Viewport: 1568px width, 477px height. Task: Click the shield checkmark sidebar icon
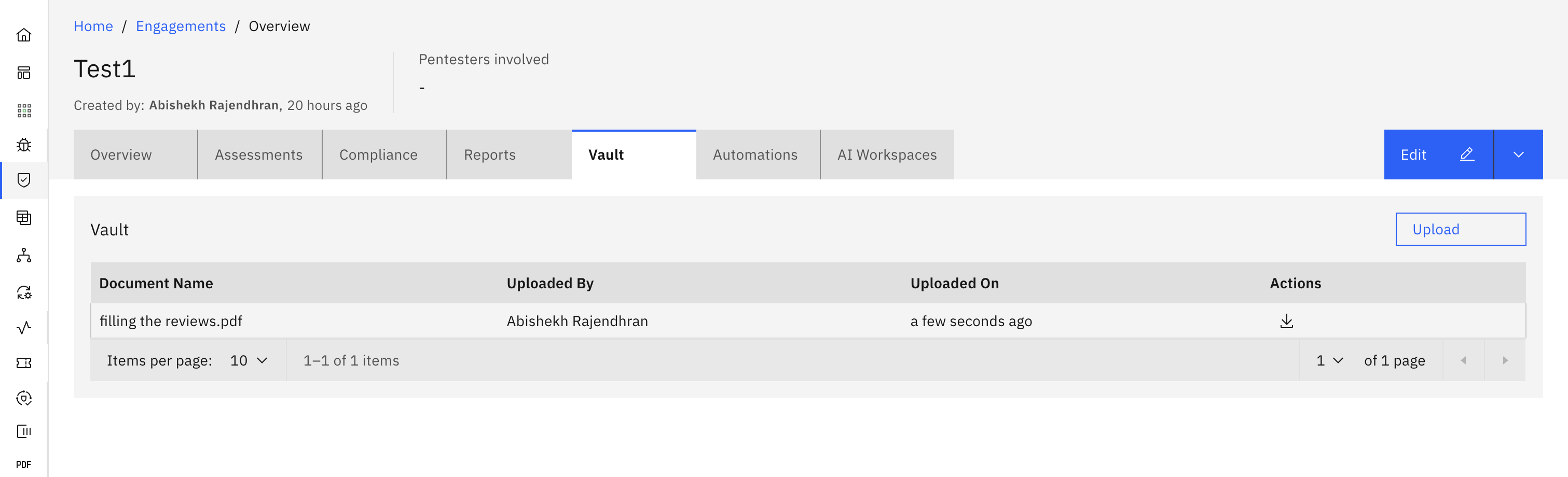(x=24, y=180)
